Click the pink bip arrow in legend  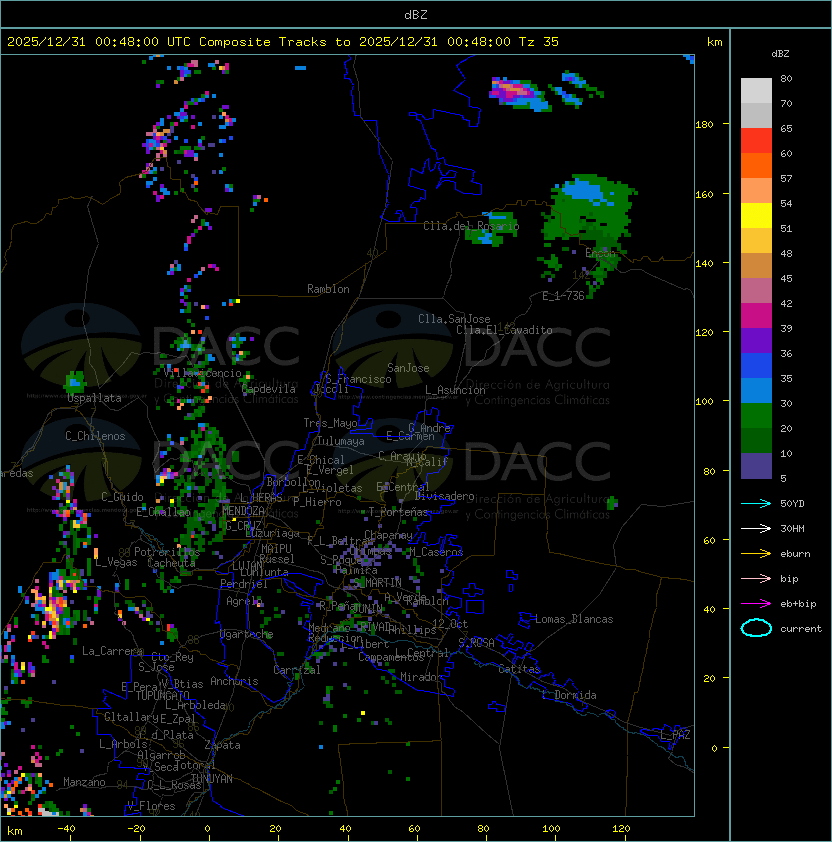coord(756,578)
